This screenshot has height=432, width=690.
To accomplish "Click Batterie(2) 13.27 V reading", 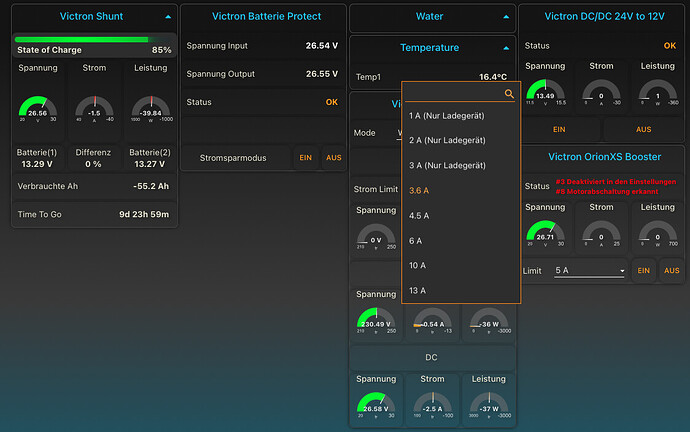I will [x=150, y=158].
